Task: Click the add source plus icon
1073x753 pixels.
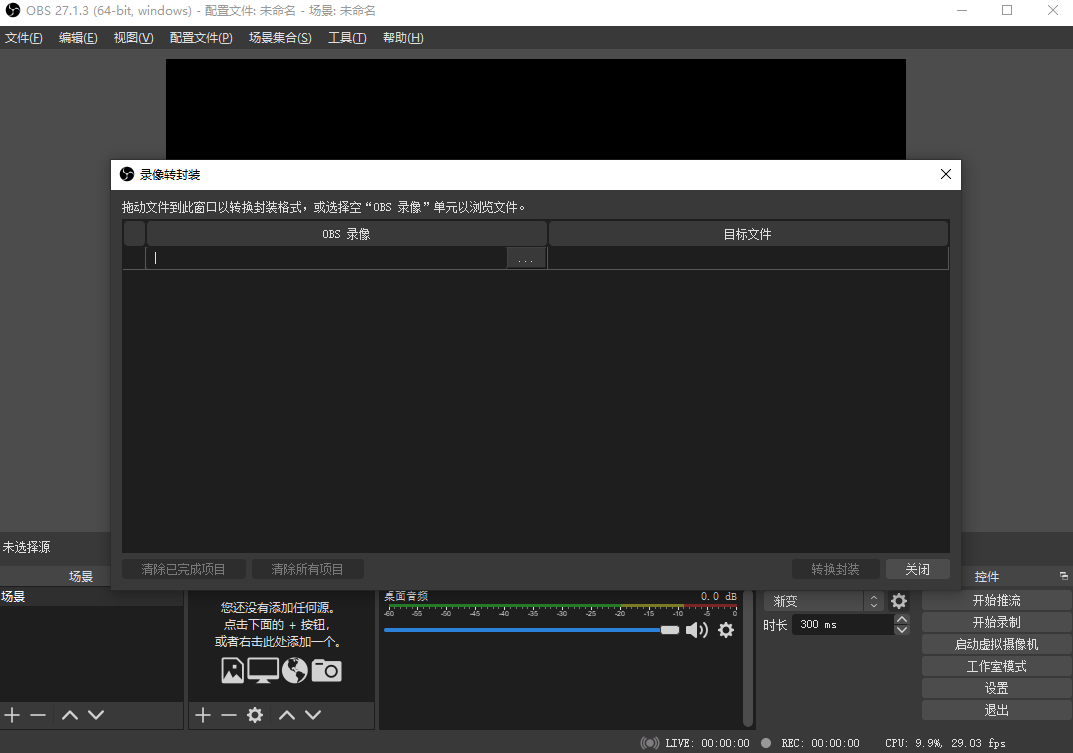Action: [203, 715]
